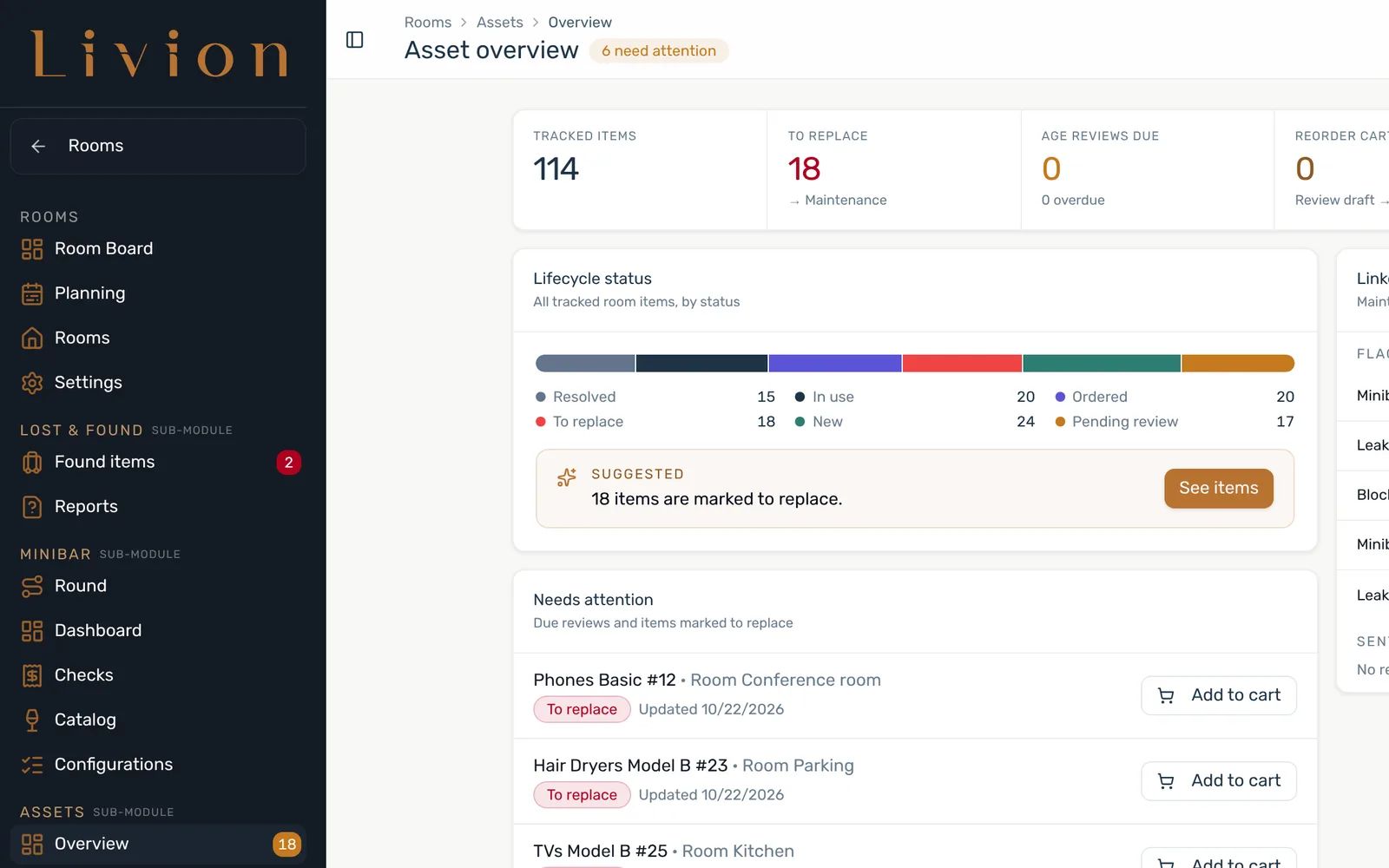This screenshot has width=1389, height=868.
Task: Toggle the sidebar collapse icon
Action: coord(354,40)
